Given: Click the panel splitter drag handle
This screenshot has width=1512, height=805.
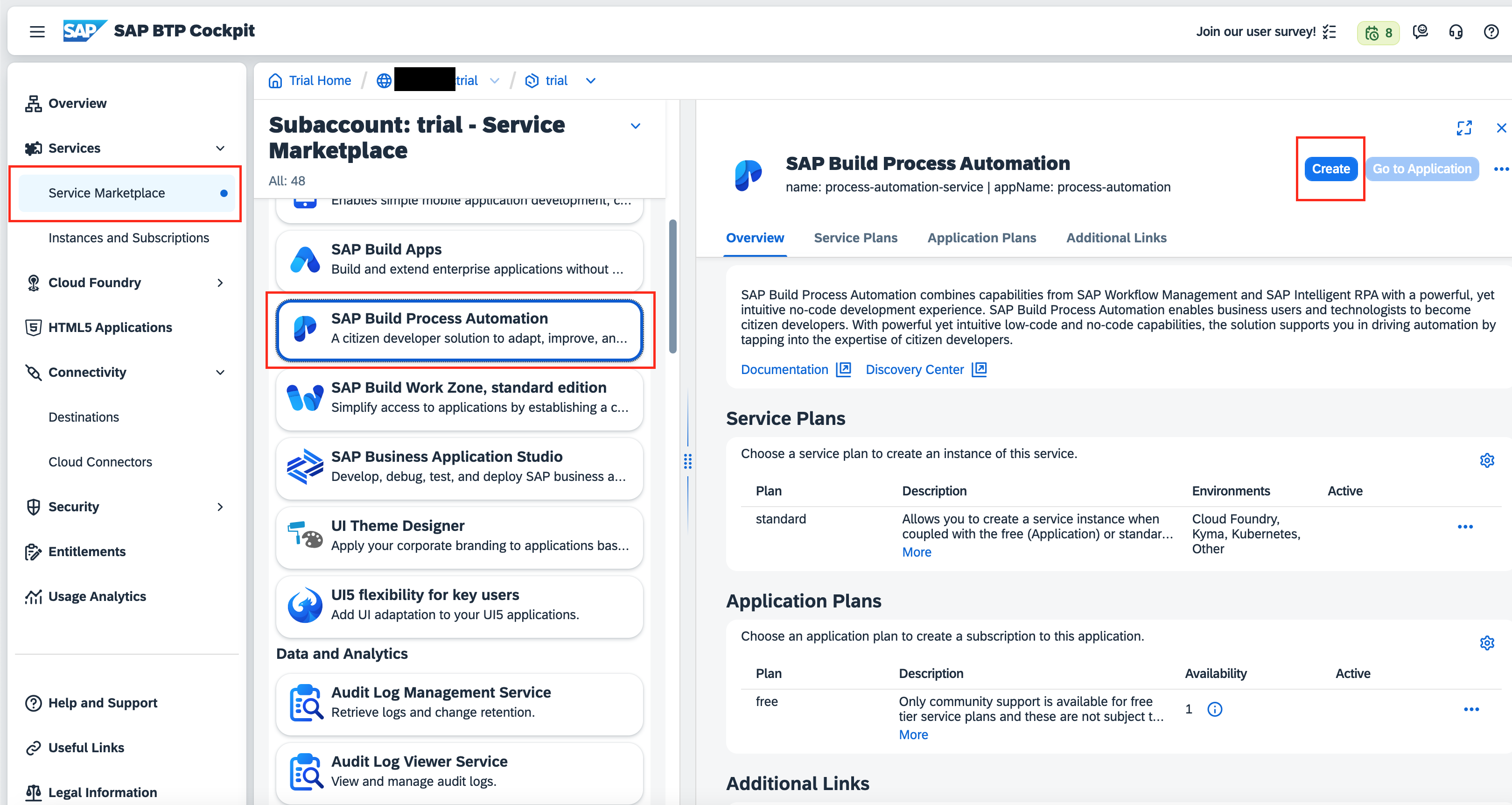Looking at the screenshot, I should (687, 461).
